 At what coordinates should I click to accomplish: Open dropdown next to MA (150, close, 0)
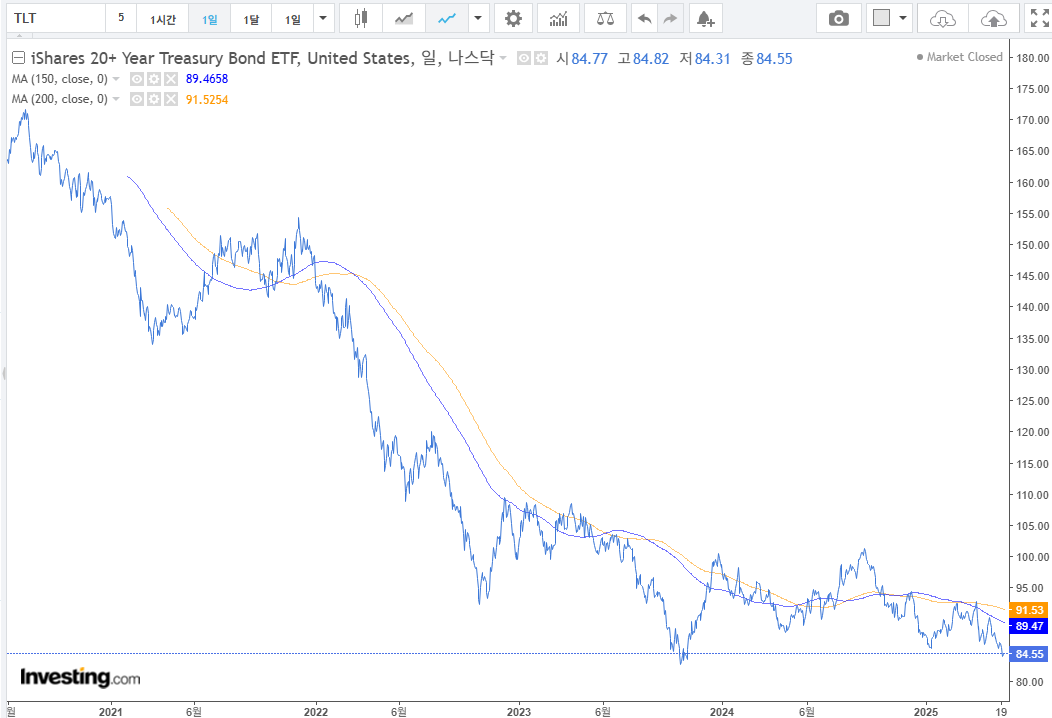click(x=116, y=79)
